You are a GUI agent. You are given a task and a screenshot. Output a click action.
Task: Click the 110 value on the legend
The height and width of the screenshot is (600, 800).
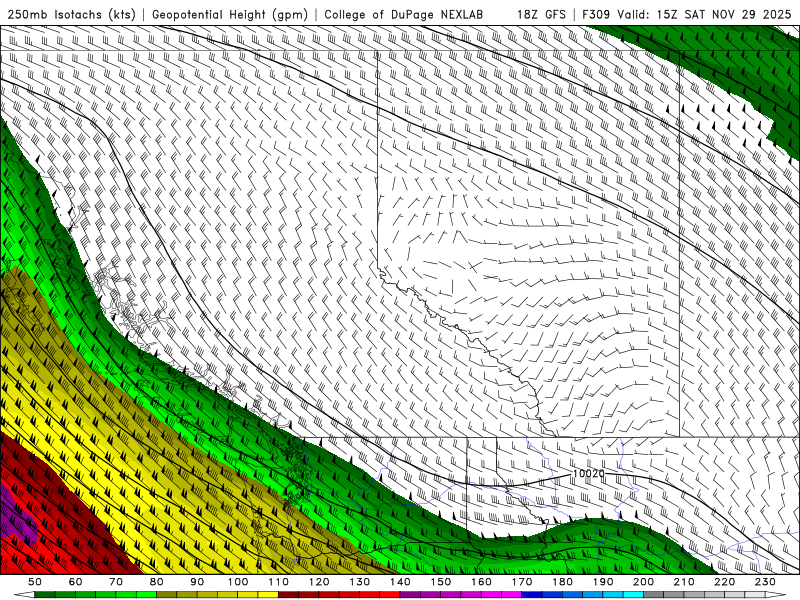pos(279,582)
